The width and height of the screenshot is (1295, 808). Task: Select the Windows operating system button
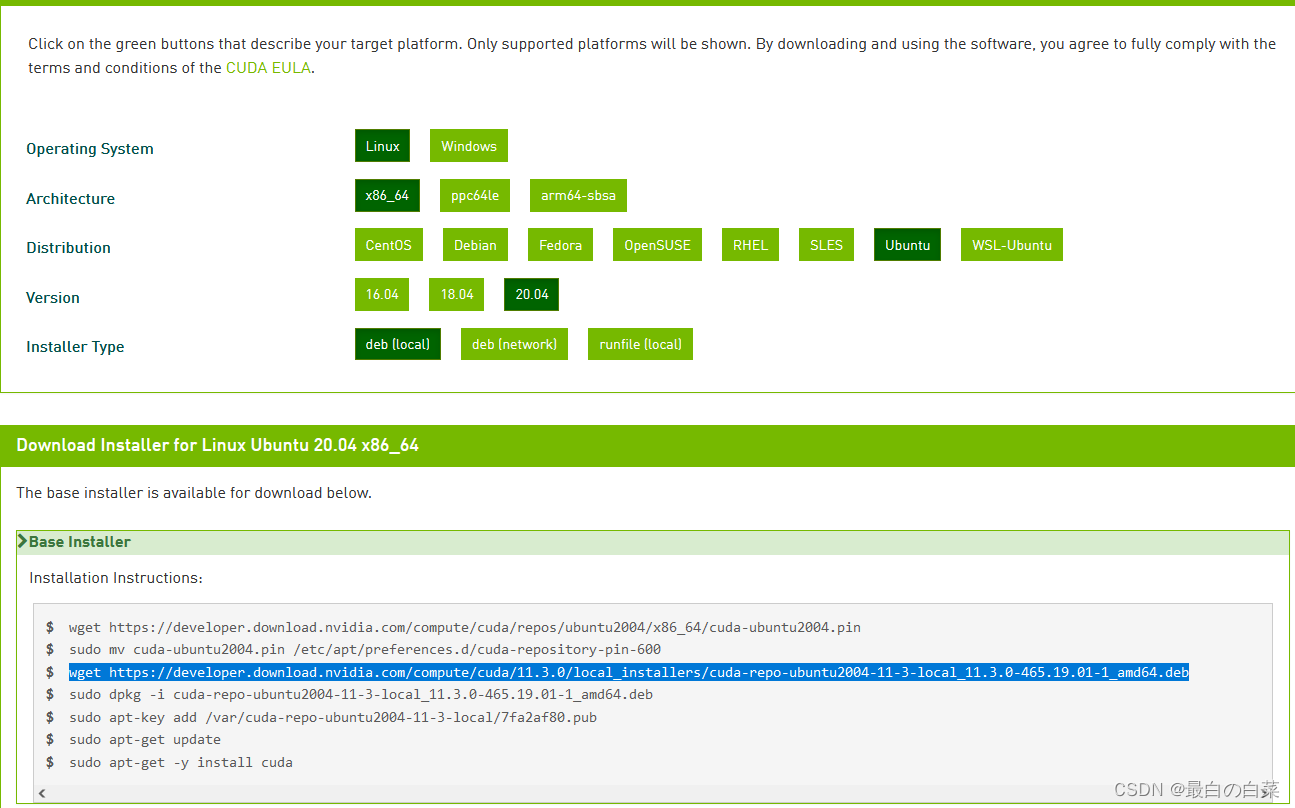click(469, 146)
